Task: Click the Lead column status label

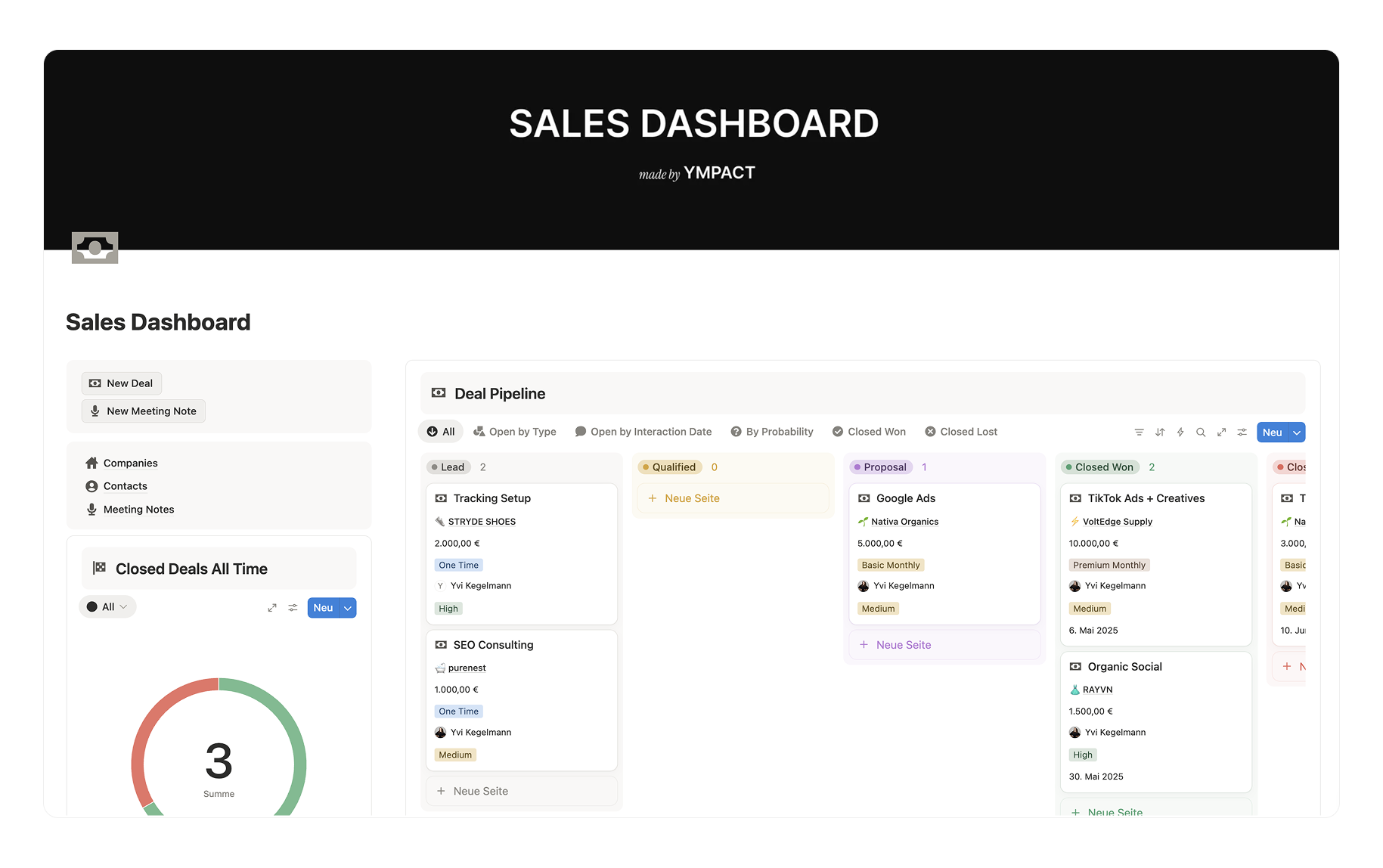Action: [449, 467]
